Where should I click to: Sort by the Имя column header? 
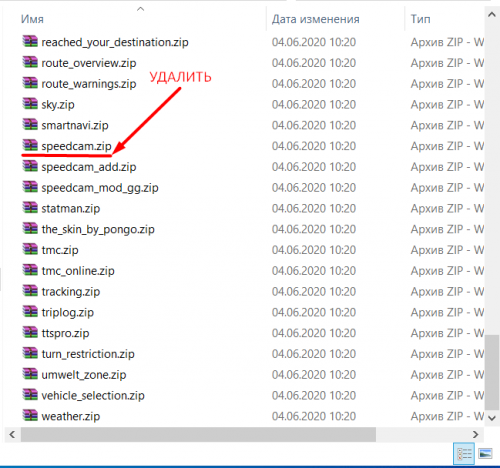pyautogui.click(x=32, y=19)
